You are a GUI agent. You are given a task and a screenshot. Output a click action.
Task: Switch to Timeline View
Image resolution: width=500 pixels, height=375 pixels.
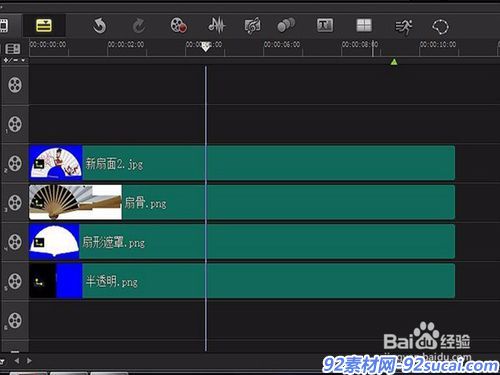pos(44,25)
